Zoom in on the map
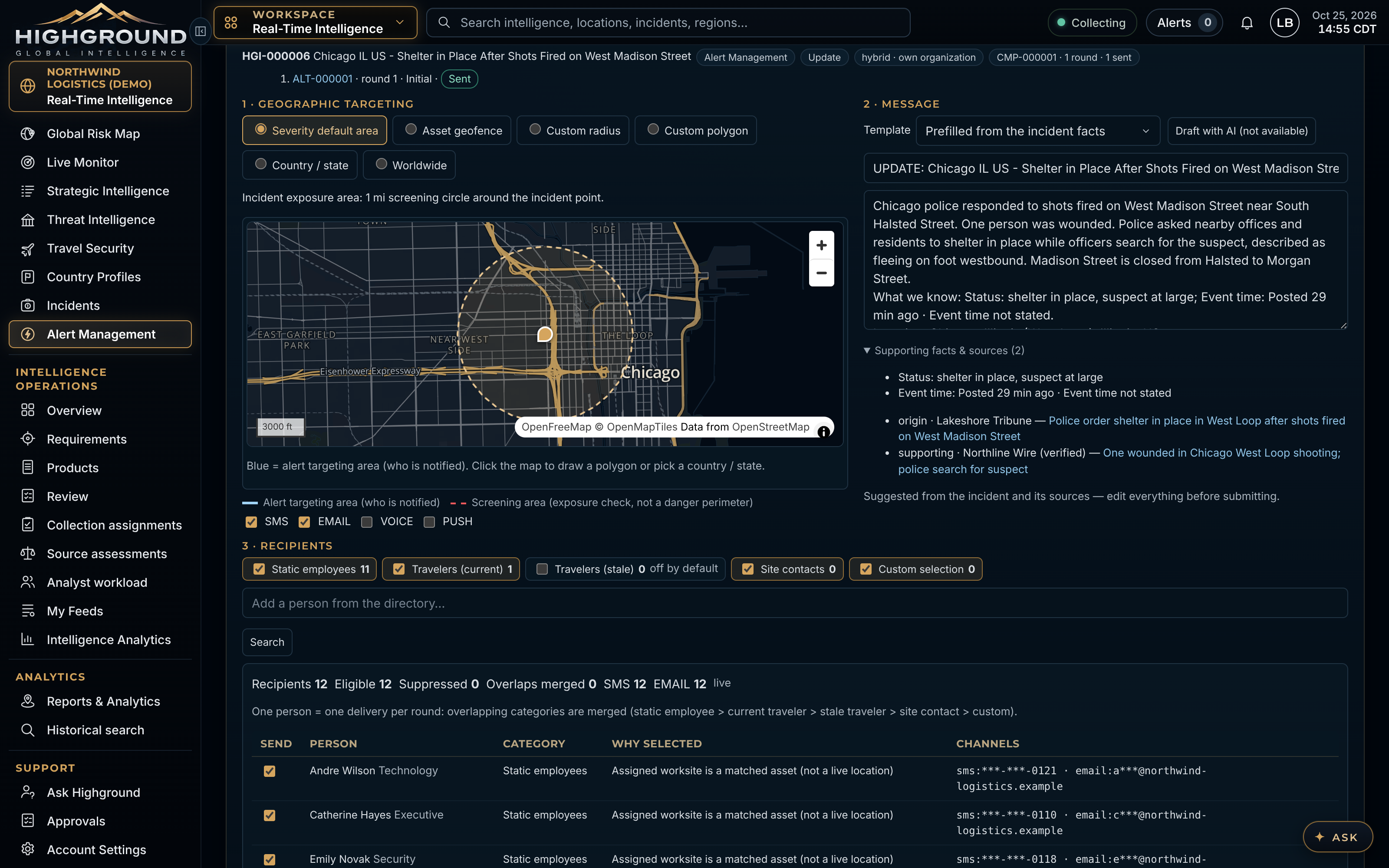Image resolution: width=1389 pixels, height=868 pixels. [821, 245]
